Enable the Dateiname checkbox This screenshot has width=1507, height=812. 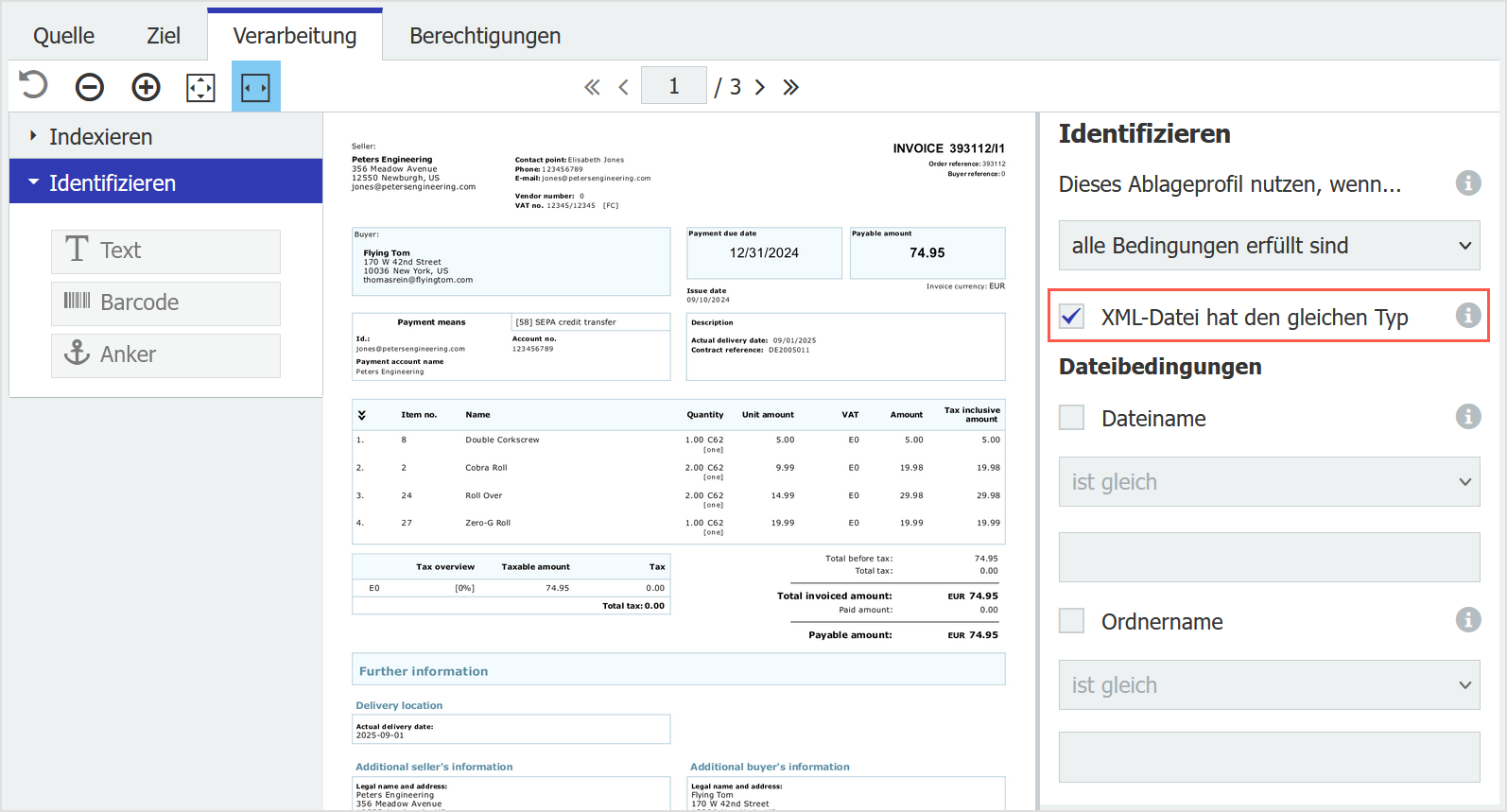(1072, 418)
